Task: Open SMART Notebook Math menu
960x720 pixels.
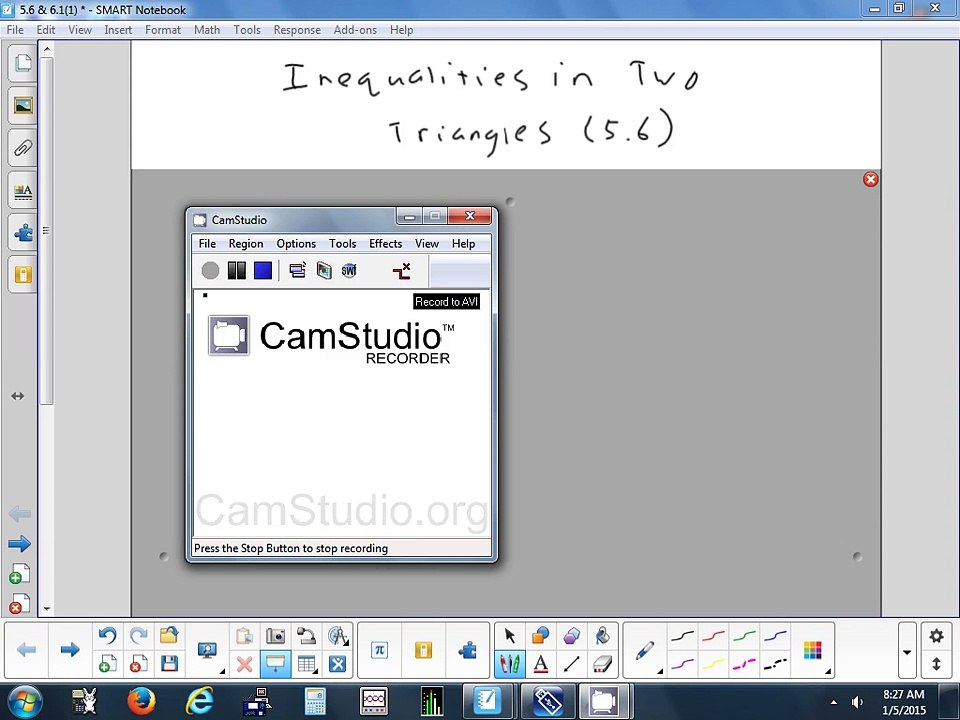Action: pos(207,29)
